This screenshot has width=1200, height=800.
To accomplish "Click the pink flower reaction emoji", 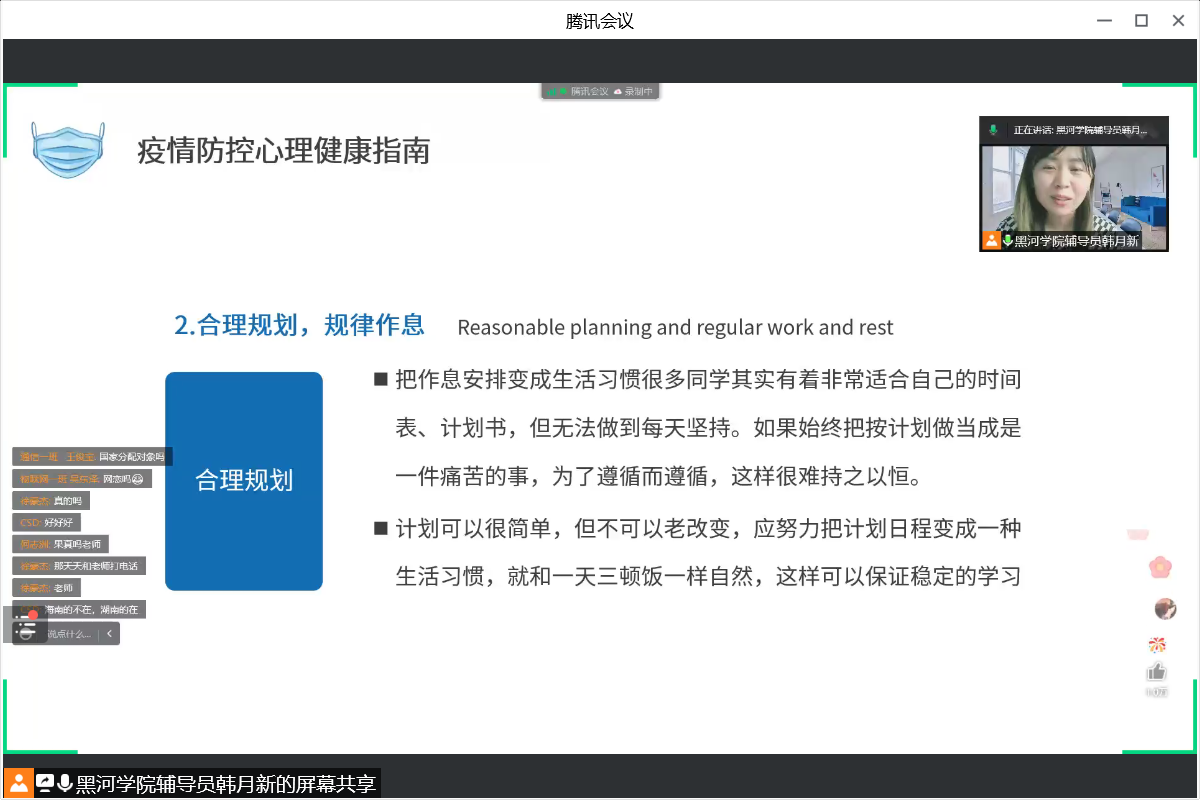I will (x=1159, y=567).
